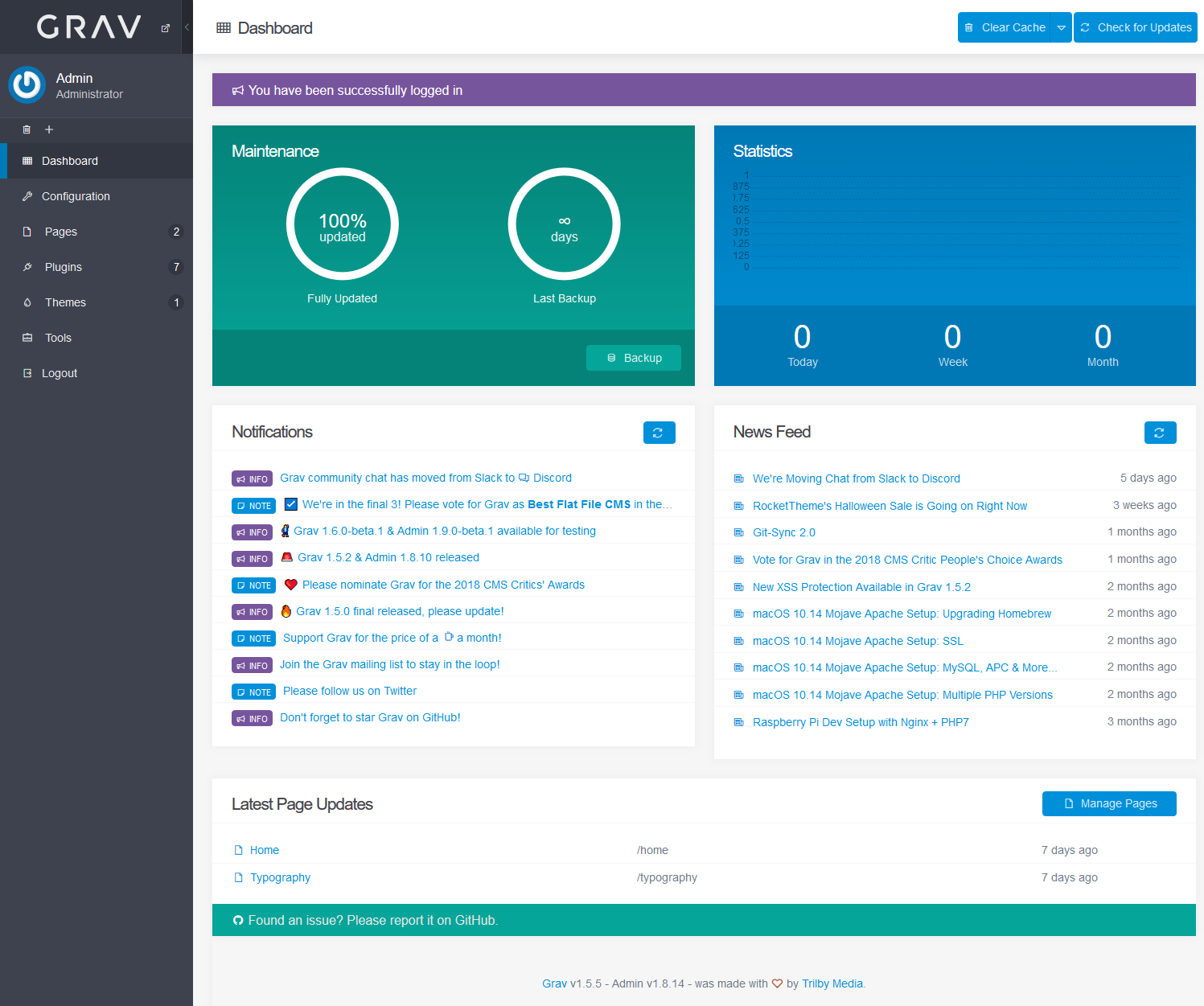Click the GitHub issue report banner

click(x=704, y=920)
